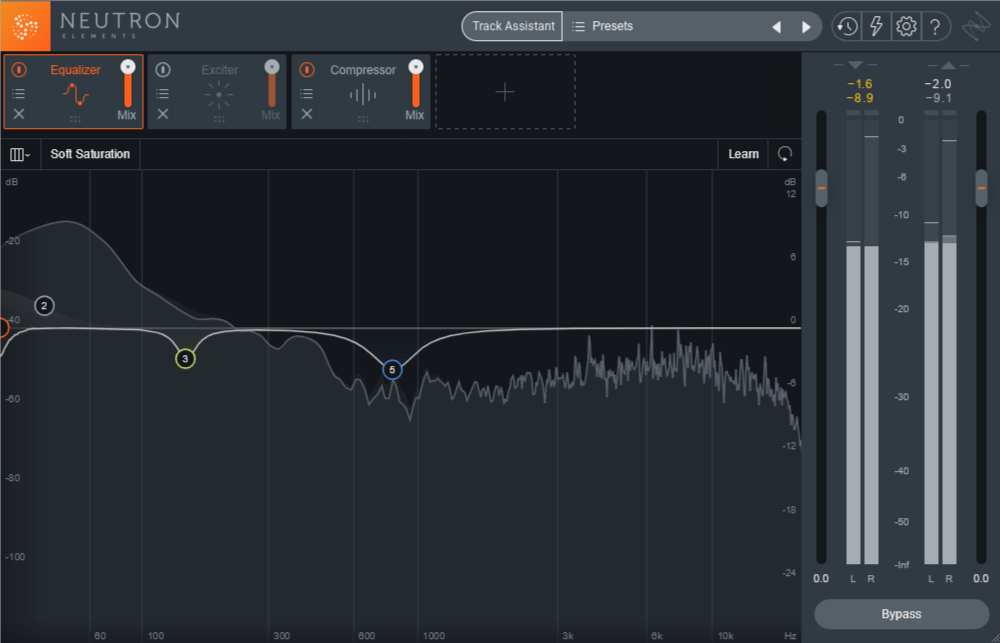Screen dimensions: 1000x643
Task: Click the output peak value -2.0
Action: [938, 84]
